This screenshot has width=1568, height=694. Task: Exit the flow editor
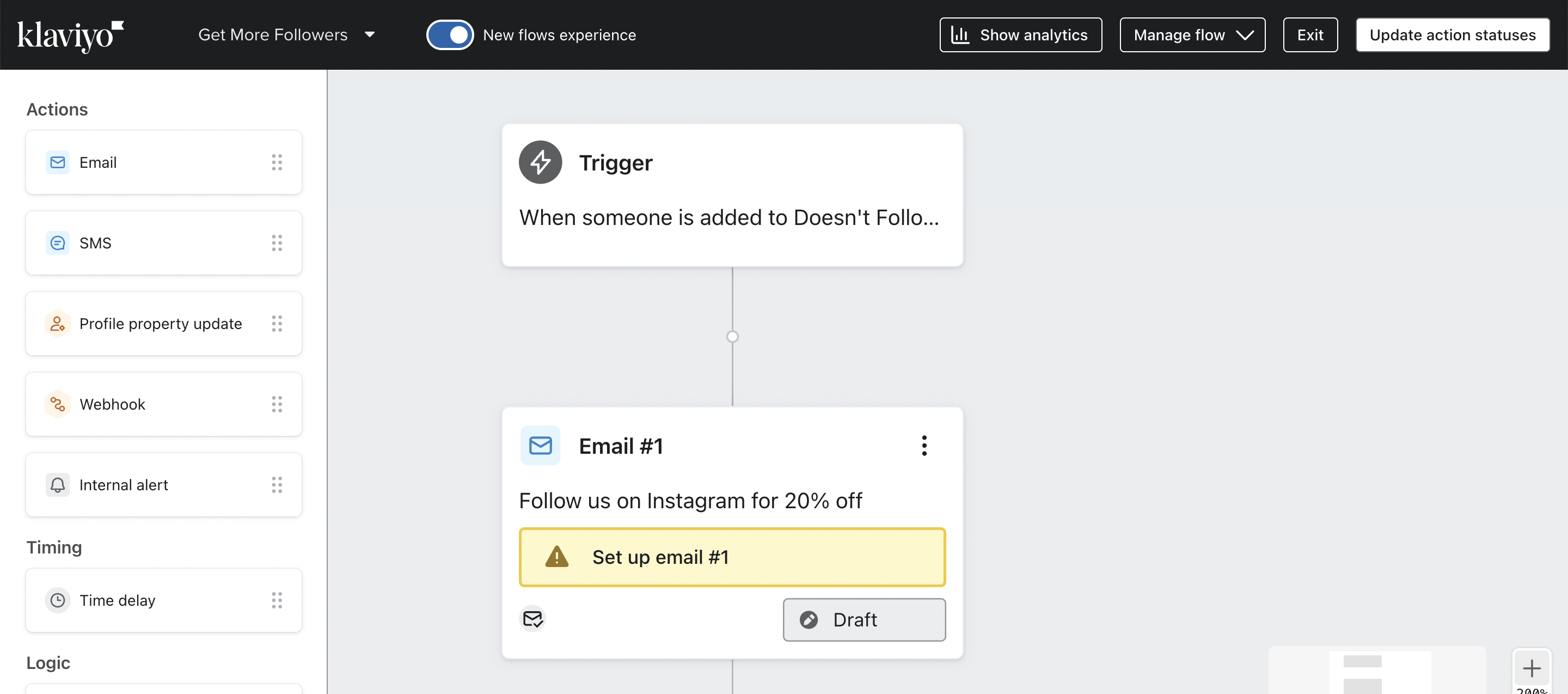point(1310,35)
